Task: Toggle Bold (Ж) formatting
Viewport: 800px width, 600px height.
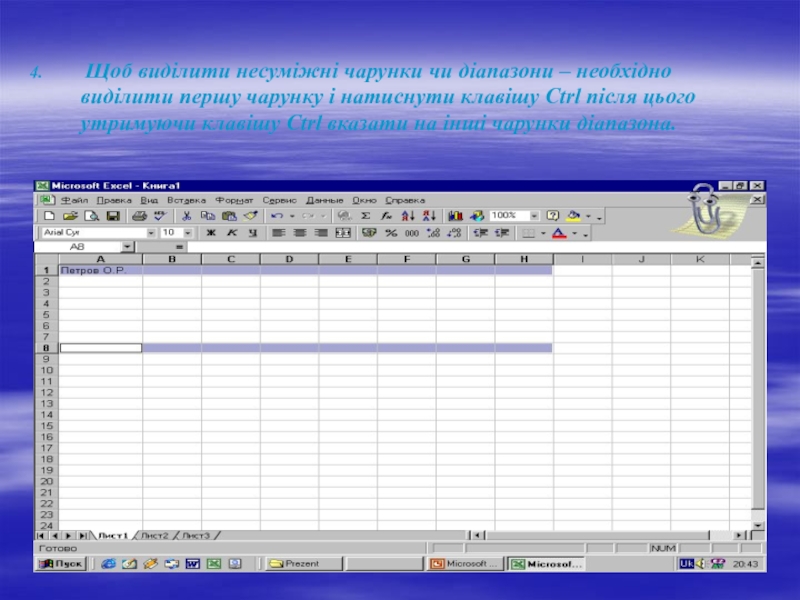Action: pos(211,233)
